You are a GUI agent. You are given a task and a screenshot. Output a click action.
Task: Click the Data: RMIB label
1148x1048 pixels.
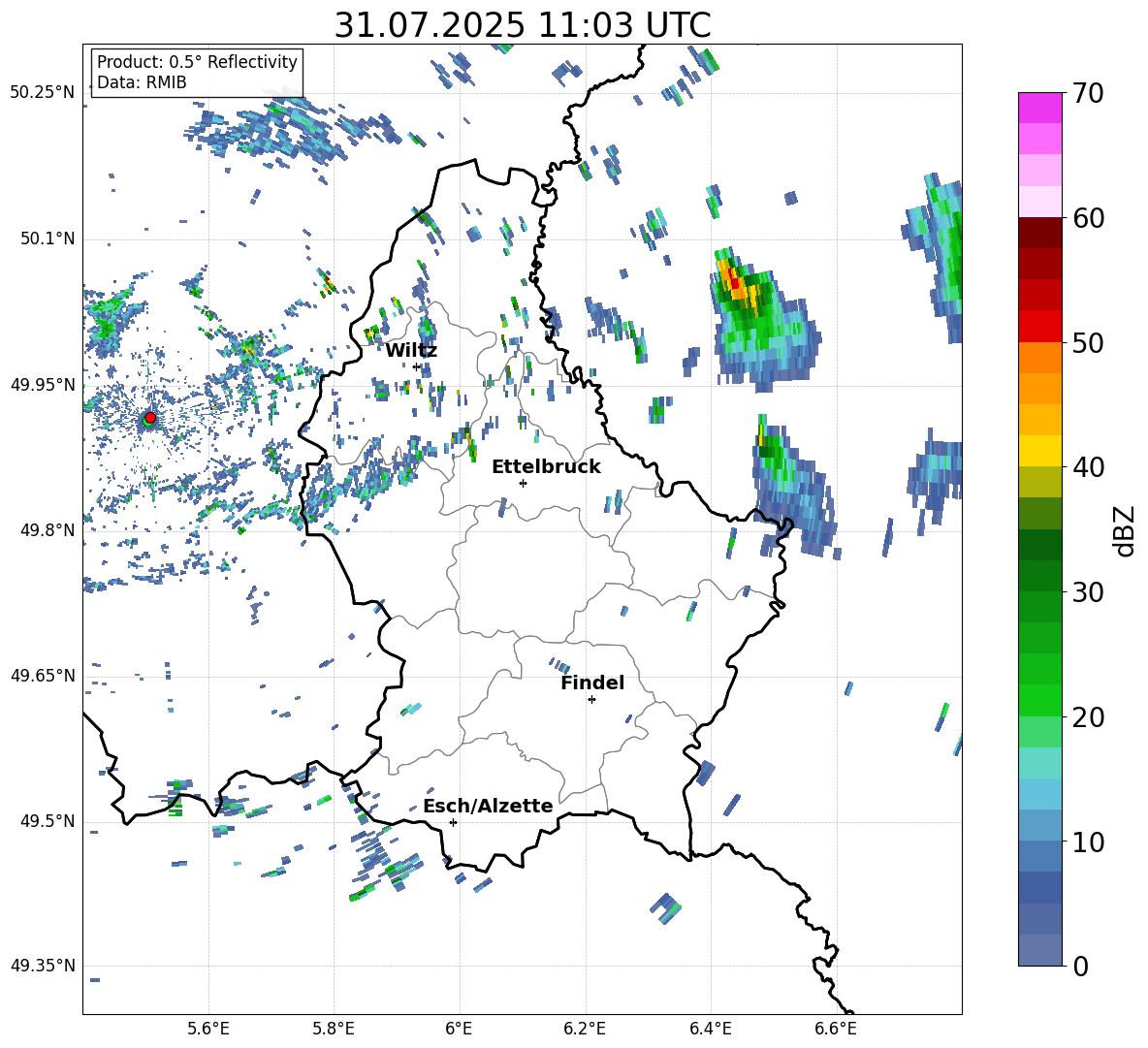tap(142, 82)
